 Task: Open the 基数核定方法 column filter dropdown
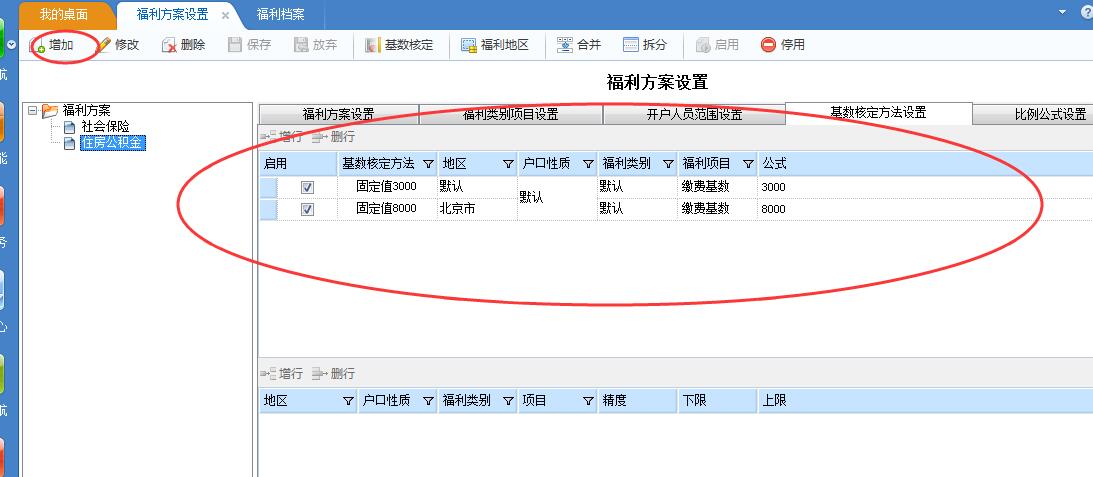pos(428,164)
